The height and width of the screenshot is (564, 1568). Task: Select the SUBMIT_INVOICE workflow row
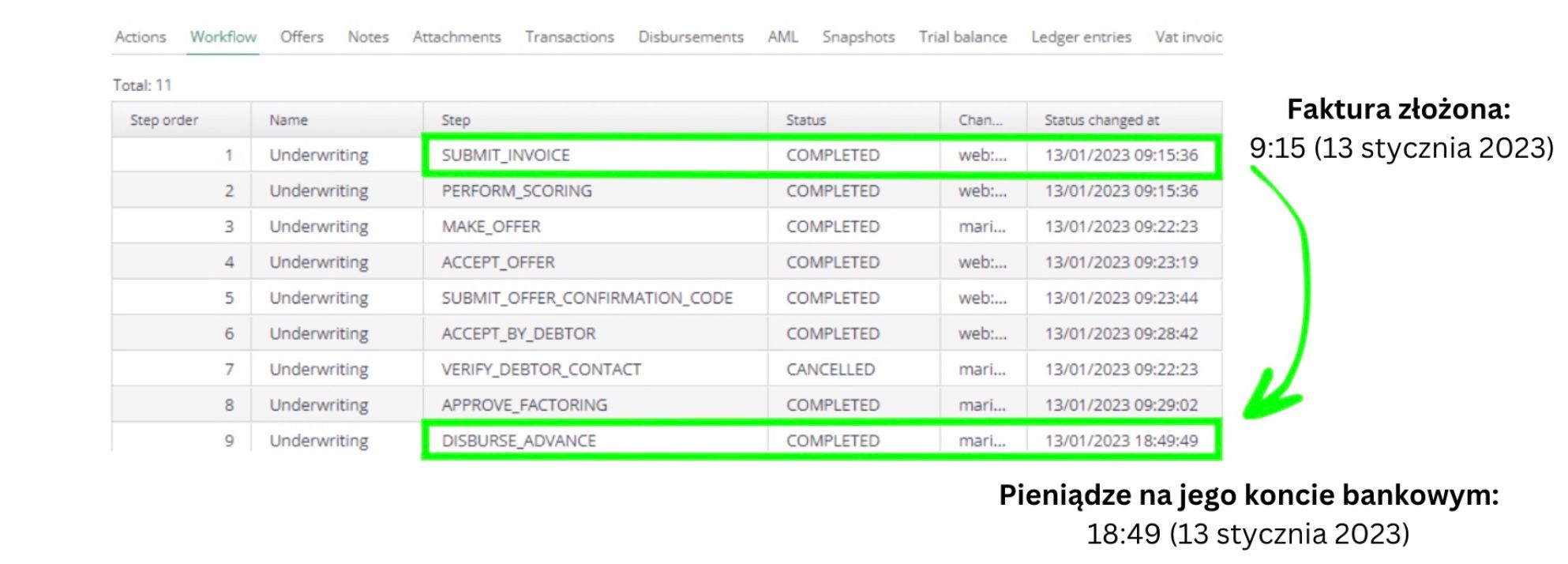click(505, 156)
